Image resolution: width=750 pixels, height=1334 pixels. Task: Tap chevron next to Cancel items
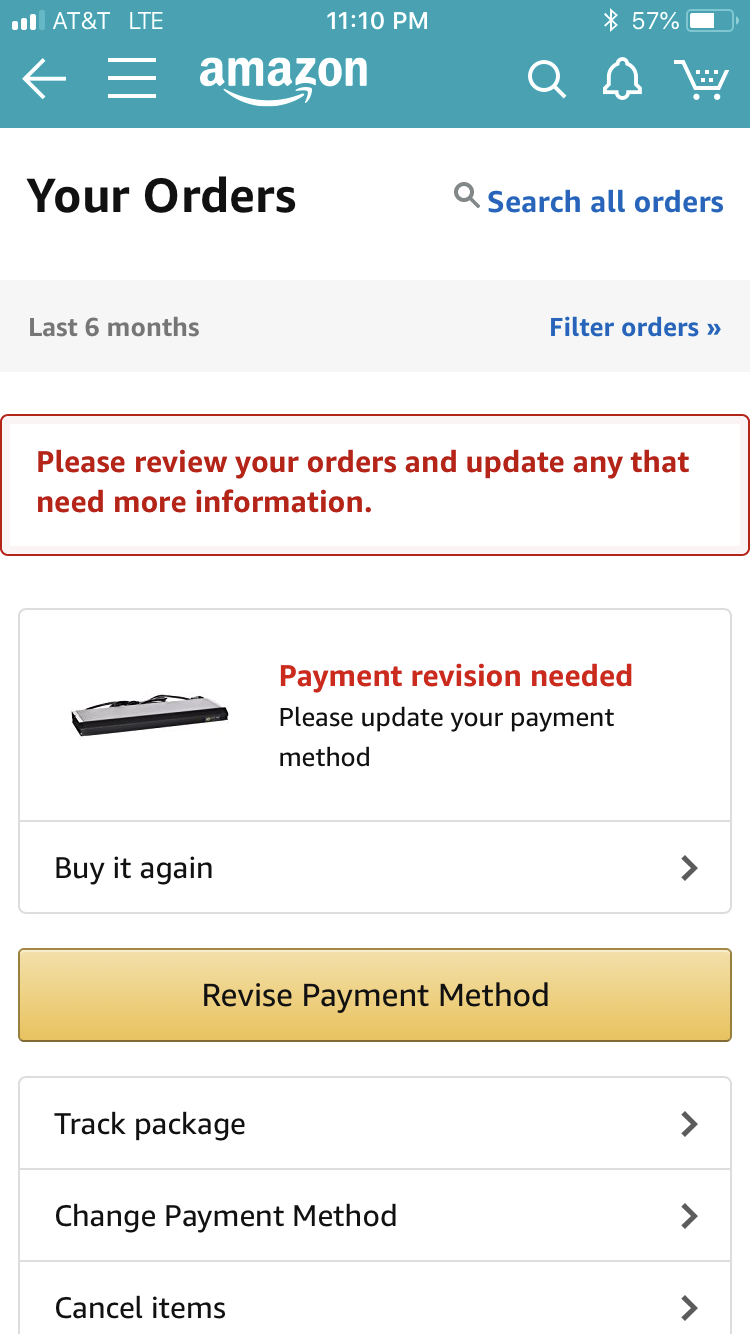(x=688, y=1307)
